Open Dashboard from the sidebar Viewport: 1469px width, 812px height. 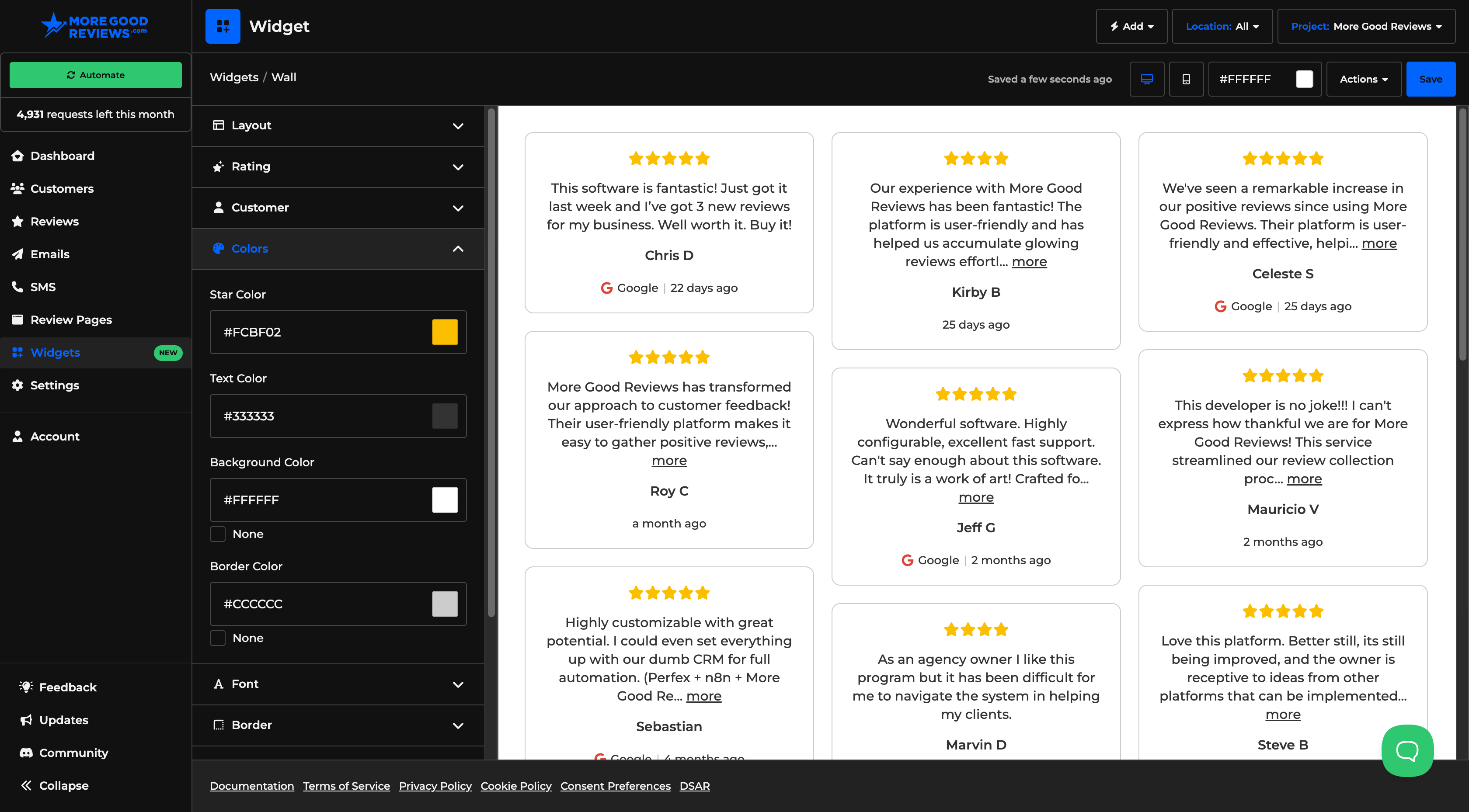pos(62,156)
